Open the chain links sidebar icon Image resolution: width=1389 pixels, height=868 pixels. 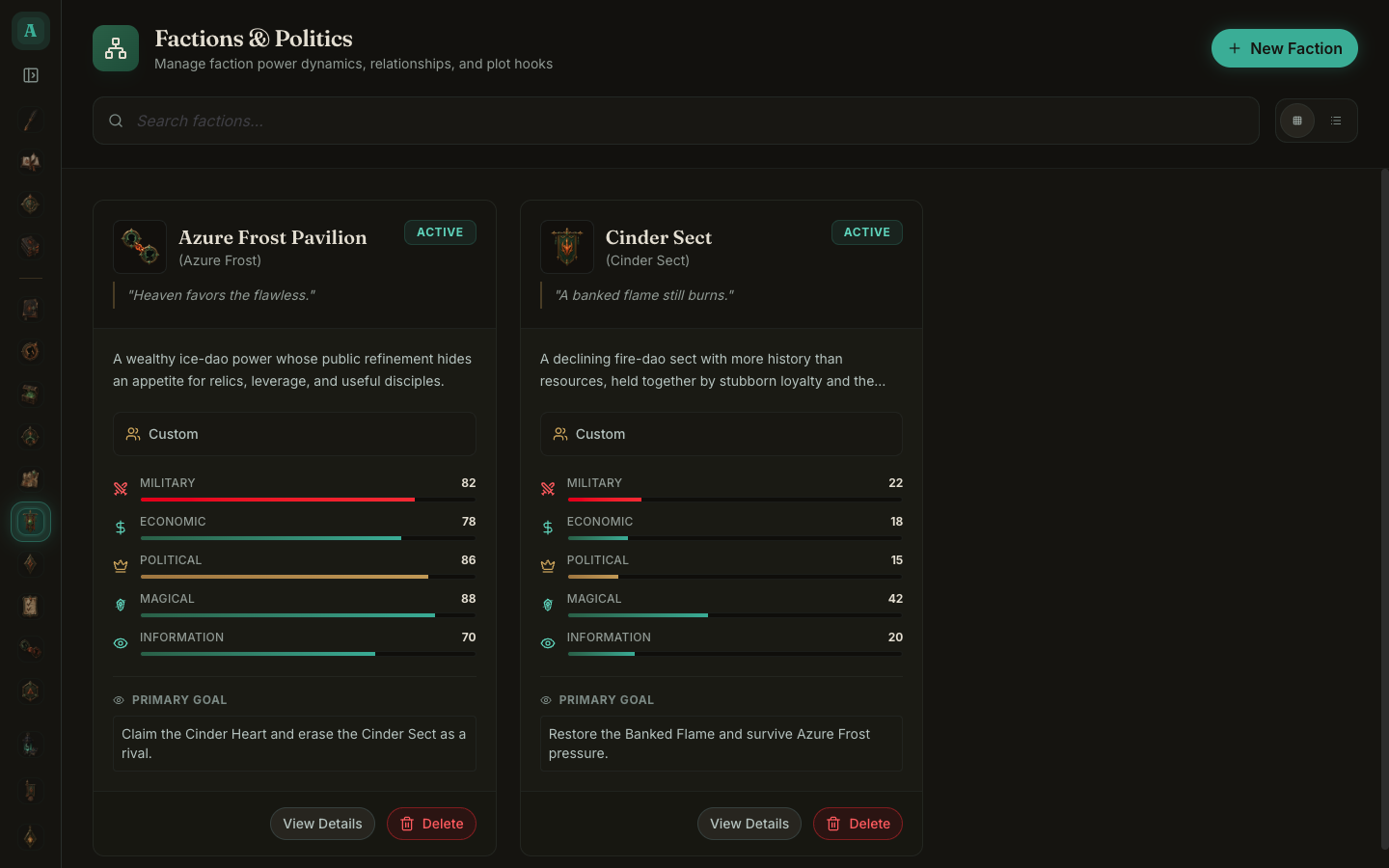point(30,648)
